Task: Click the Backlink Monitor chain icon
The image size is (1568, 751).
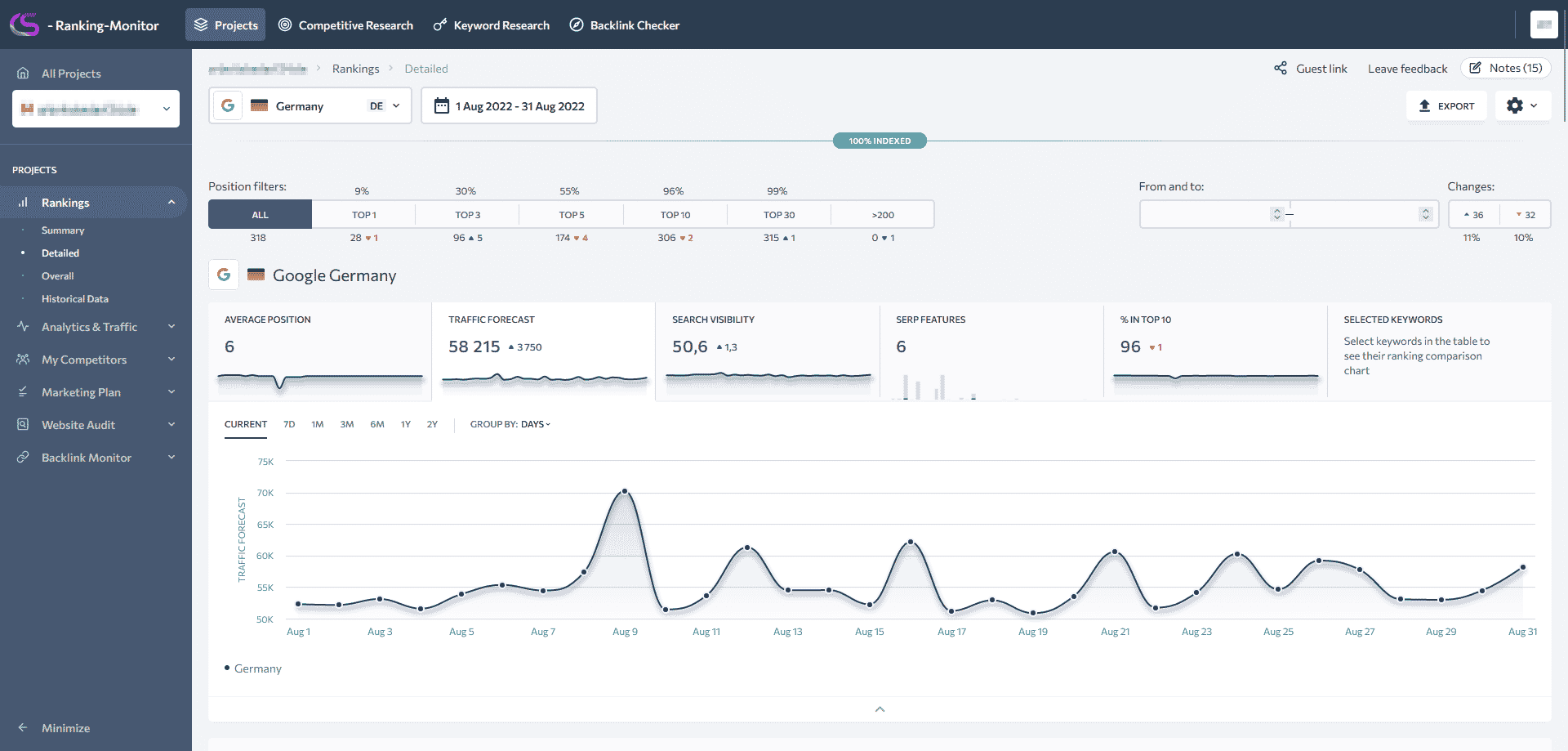Action: 23,457
